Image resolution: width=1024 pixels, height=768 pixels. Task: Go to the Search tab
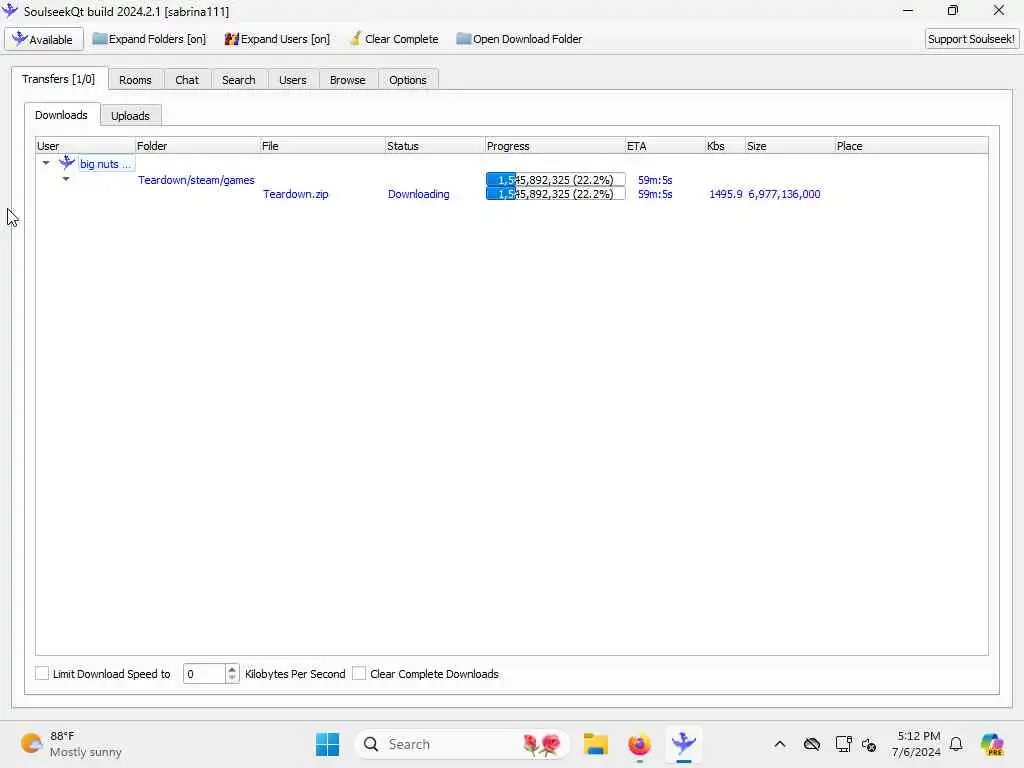[x=238, y=80]
